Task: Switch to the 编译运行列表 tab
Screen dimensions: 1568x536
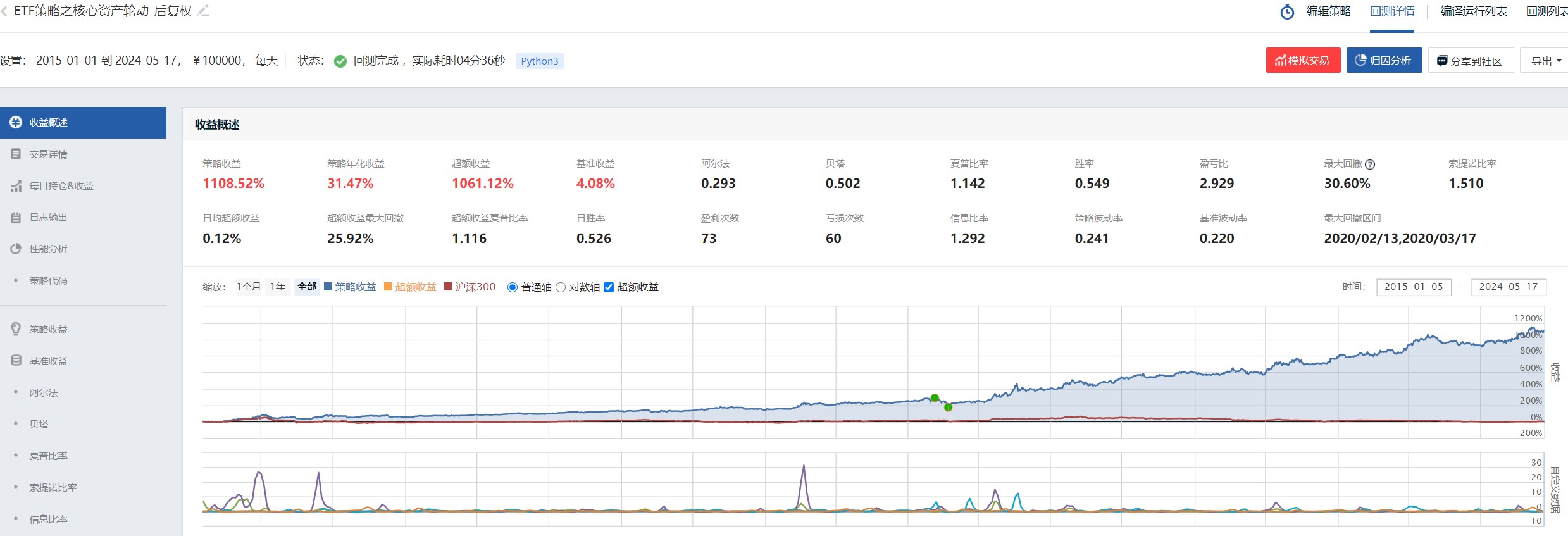Action: tap(1473, 11)
